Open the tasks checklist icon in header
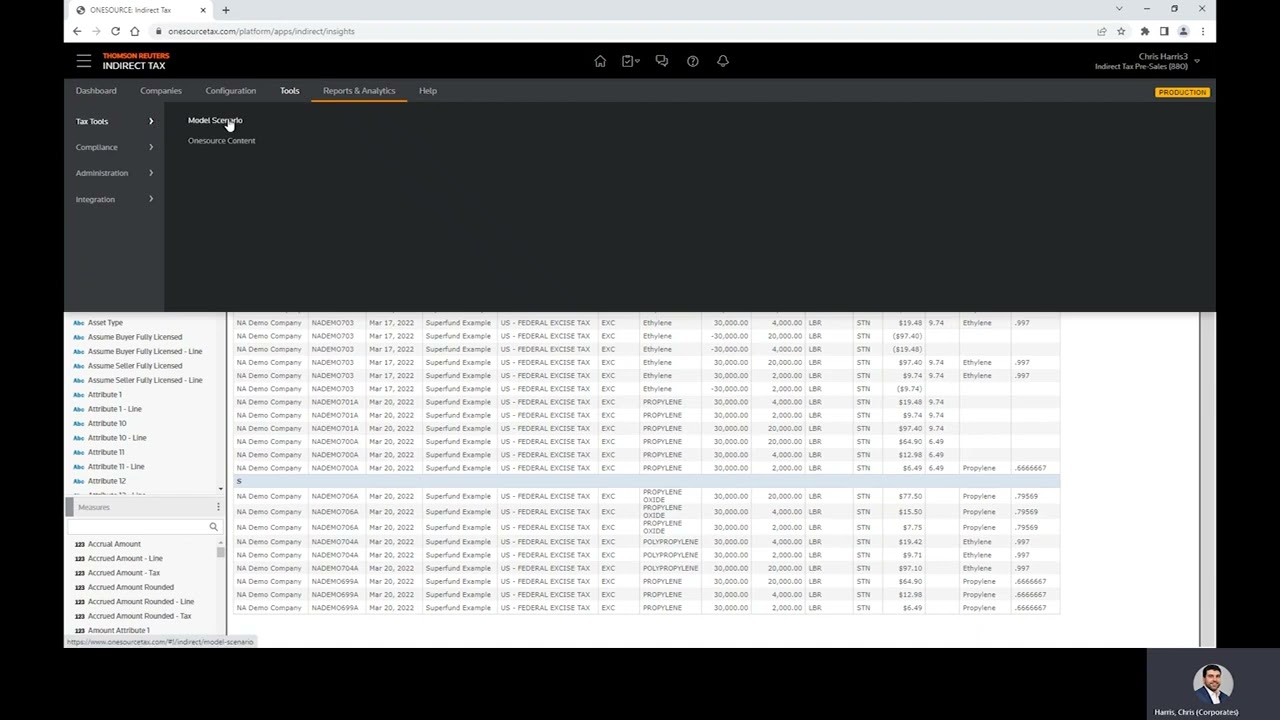 (x=629, y=61)
